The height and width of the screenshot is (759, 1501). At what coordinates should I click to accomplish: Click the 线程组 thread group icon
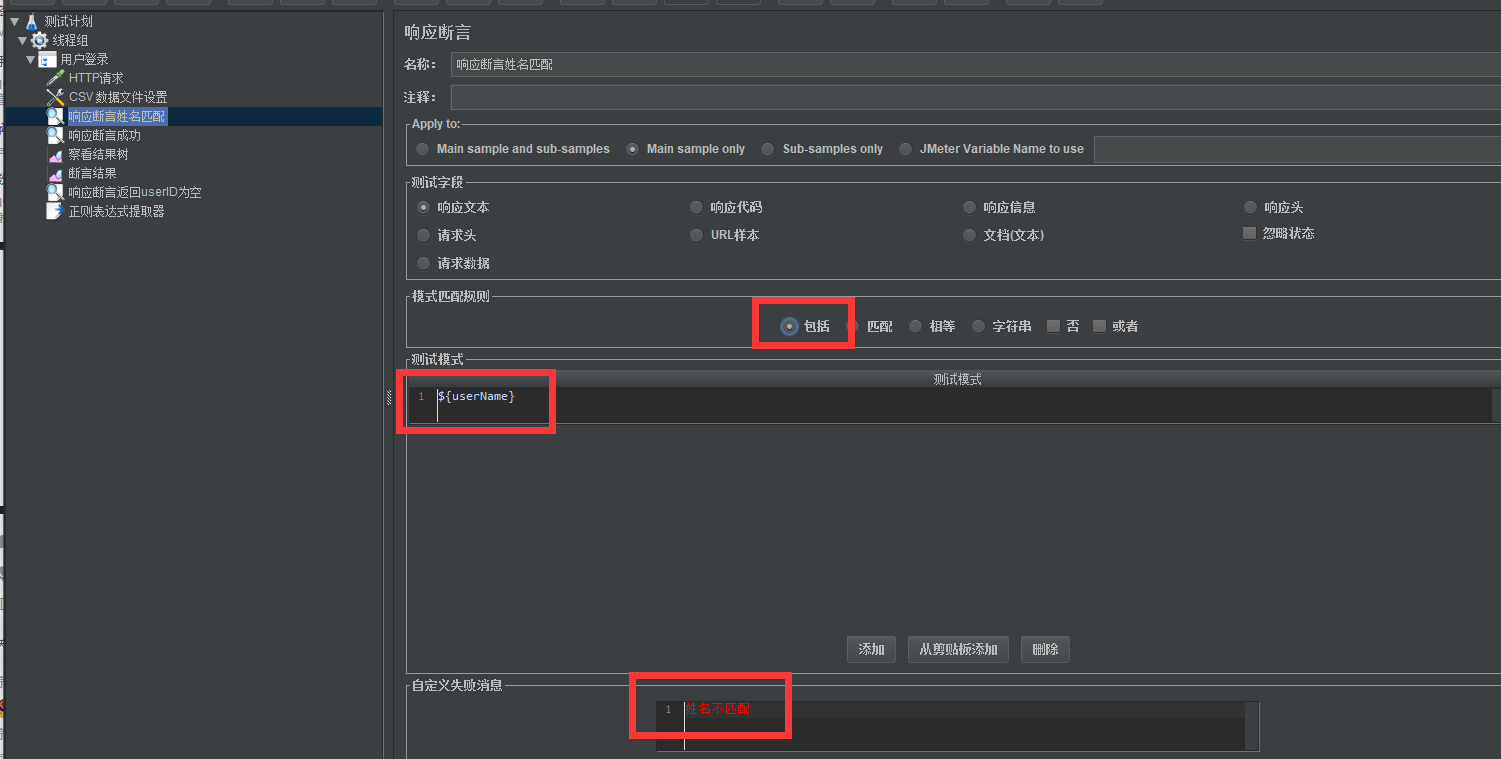[x=37, y=39]
